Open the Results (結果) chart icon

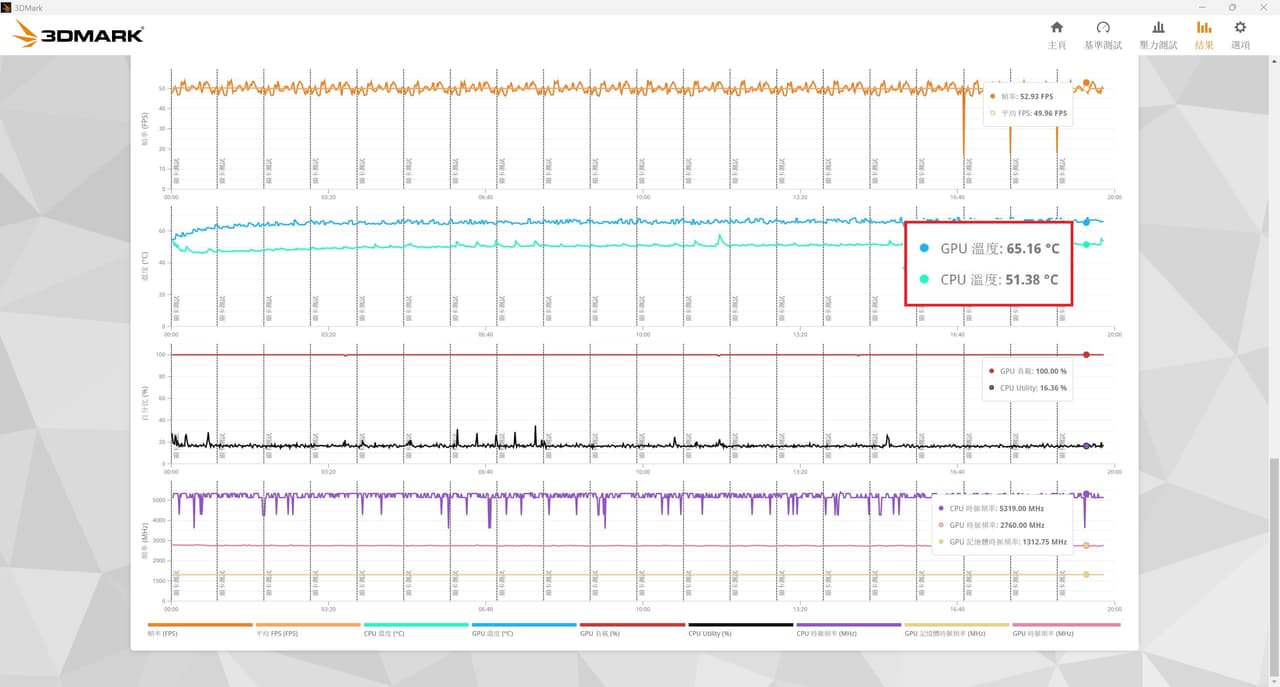click(x=1204, y=35)
